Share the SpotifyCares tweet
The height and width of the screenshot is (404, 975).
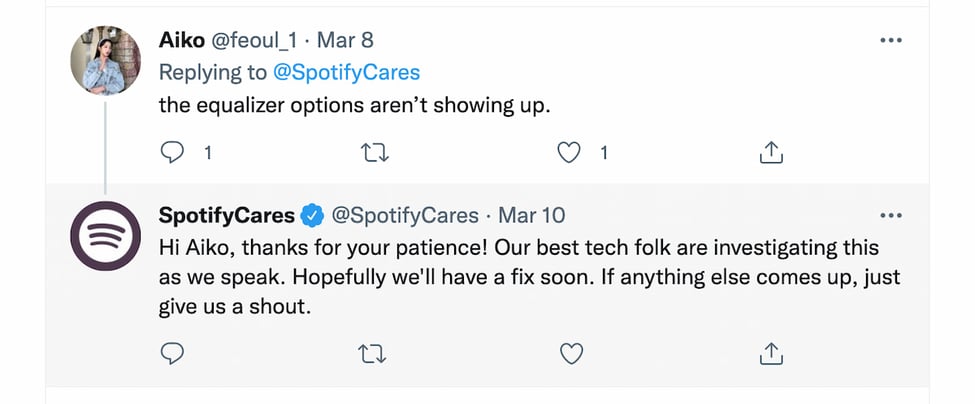tap(771, 353)
